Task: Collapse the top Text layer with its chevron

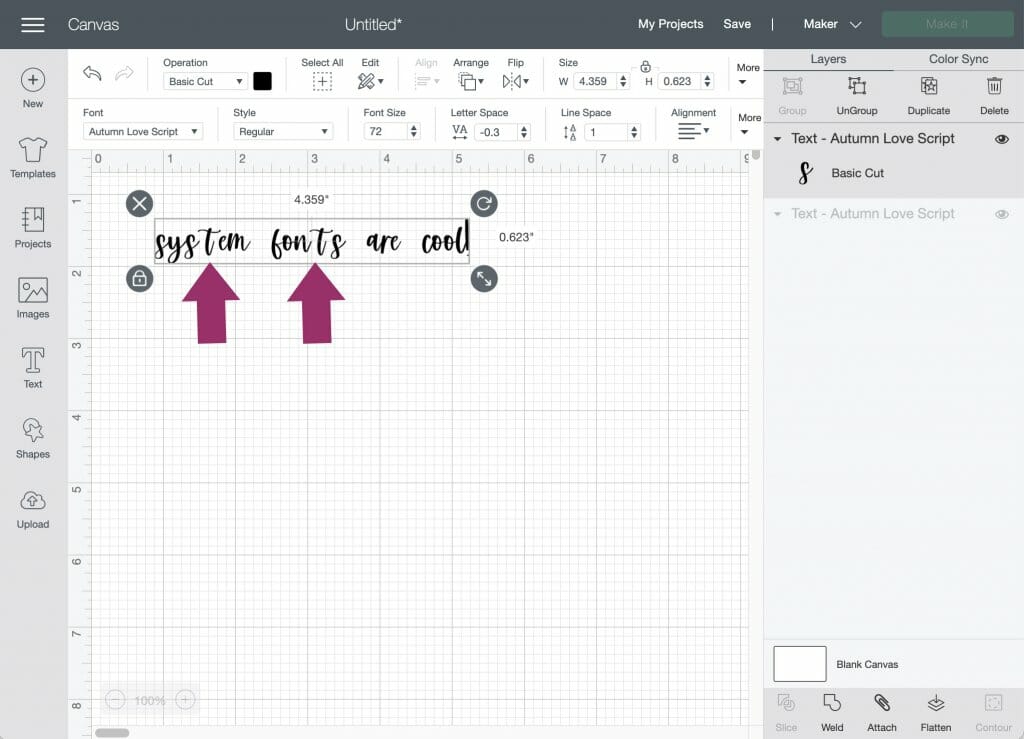Action: coord(779,139)
